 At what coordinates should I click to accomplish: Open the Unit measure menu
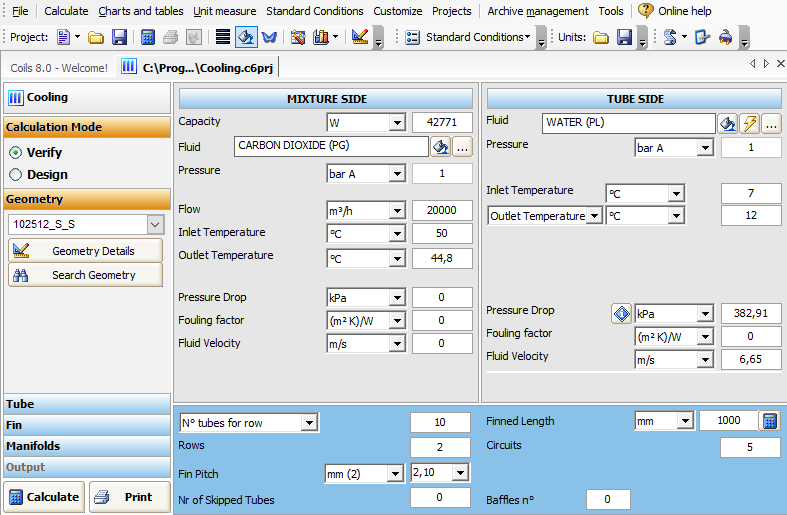pyautogui.click(x=224, y=11)
